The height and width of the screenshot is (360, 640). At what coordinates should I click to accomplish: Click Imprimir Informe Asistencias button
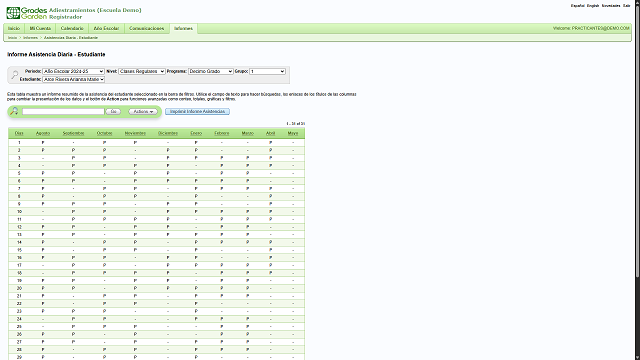(197, 111)
